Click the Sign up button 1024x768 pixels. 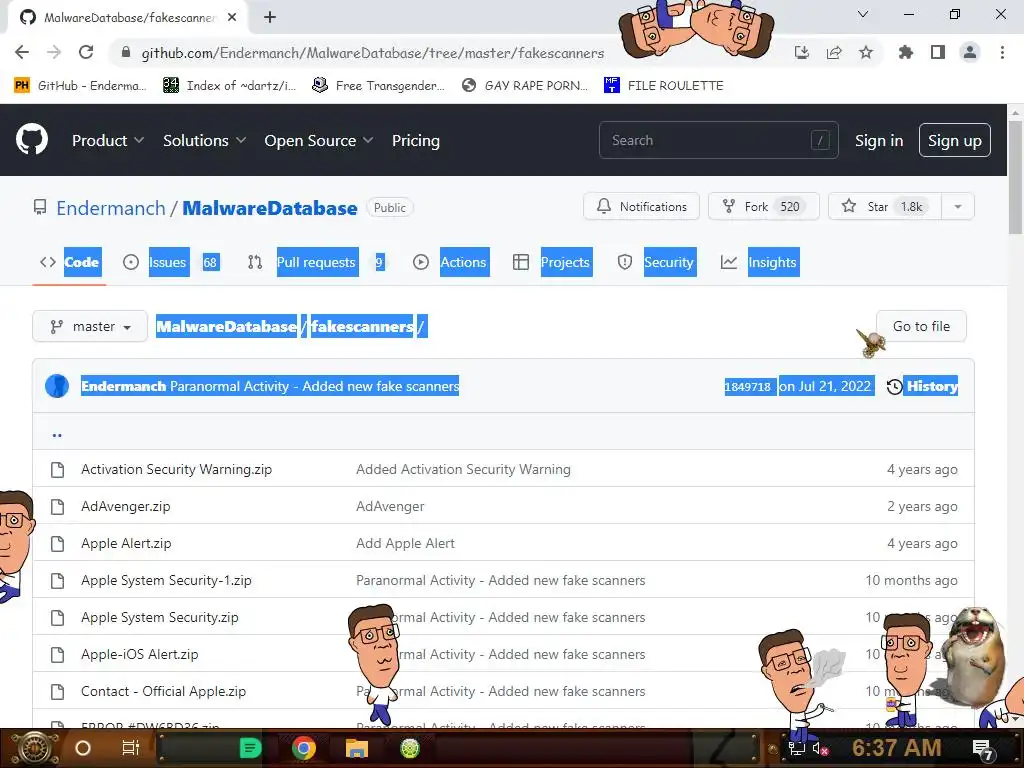point(955,140)
